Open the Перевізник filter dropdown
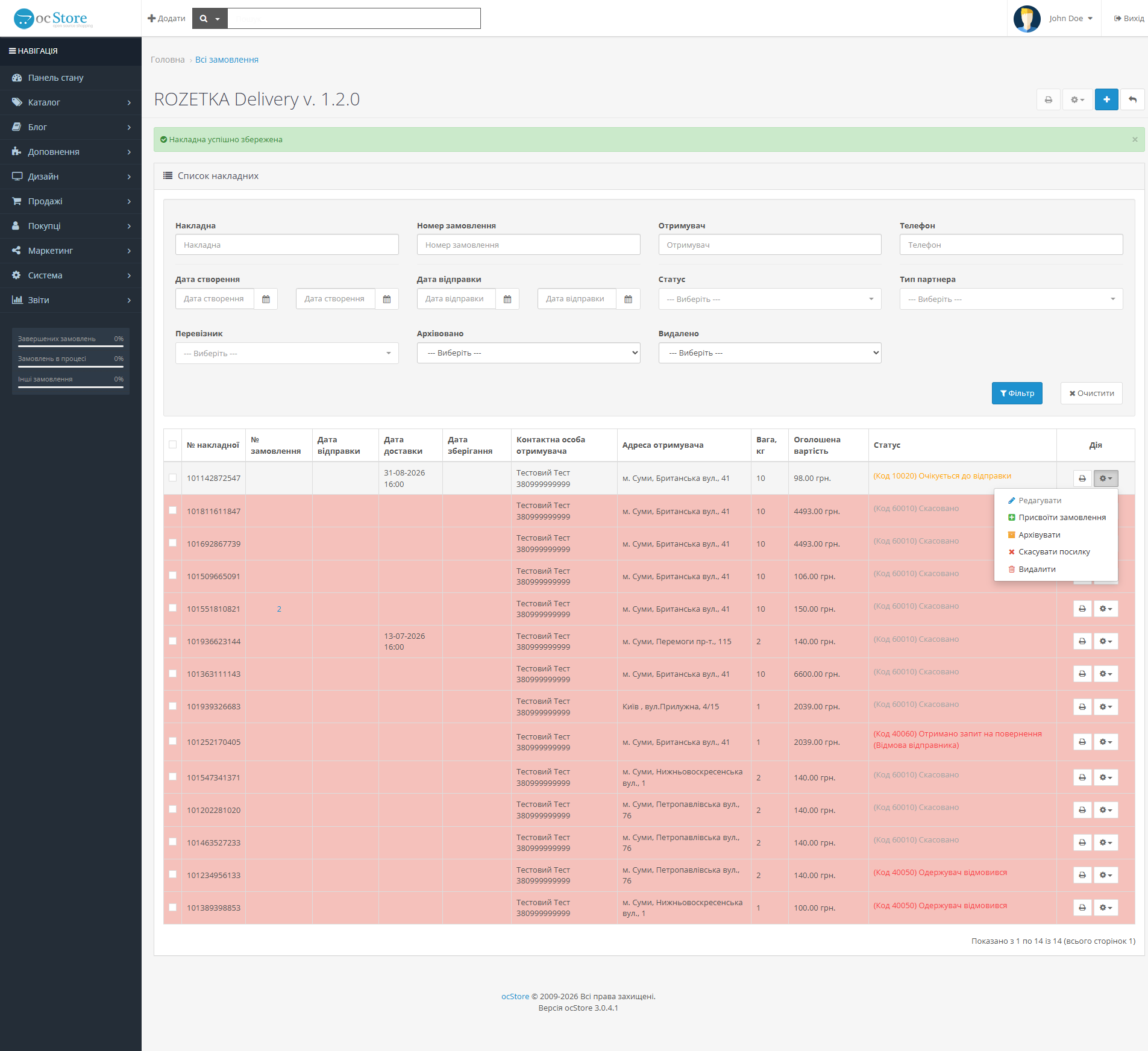The image size is (1148, 1051). pyautogui.click(x=287, y=353)
